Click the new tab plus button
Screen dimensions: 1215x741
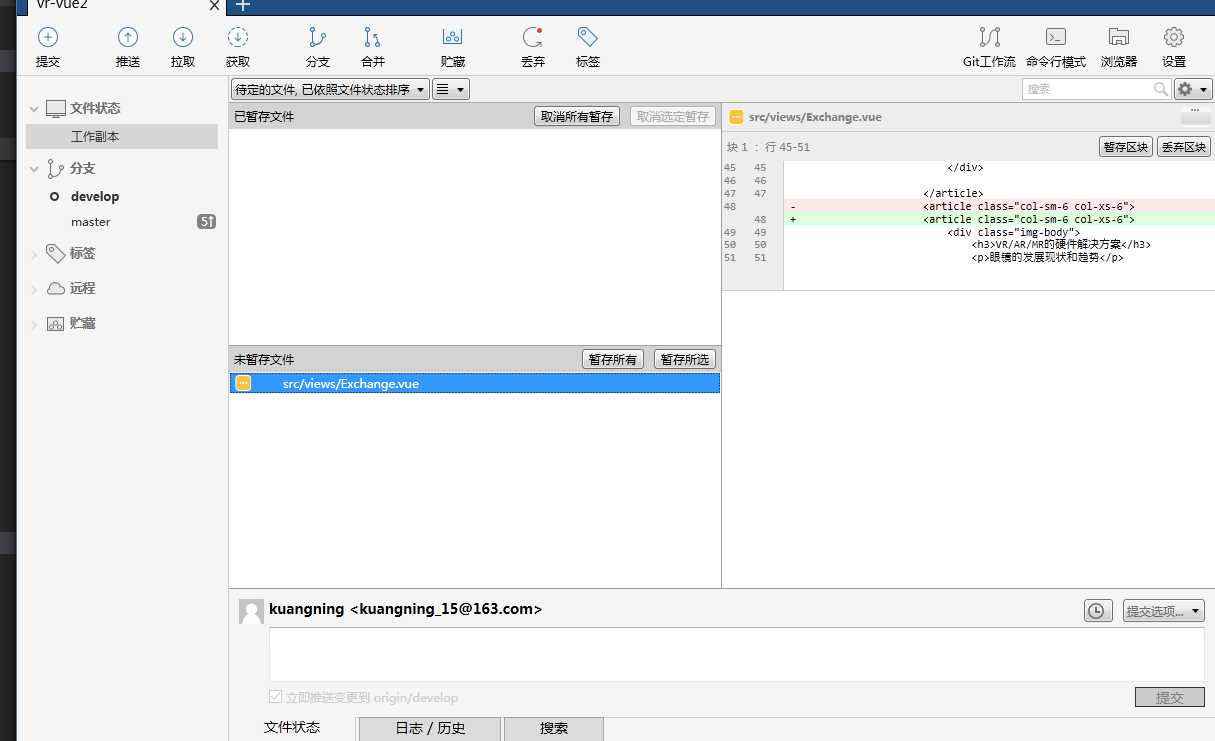click(242, 5)
